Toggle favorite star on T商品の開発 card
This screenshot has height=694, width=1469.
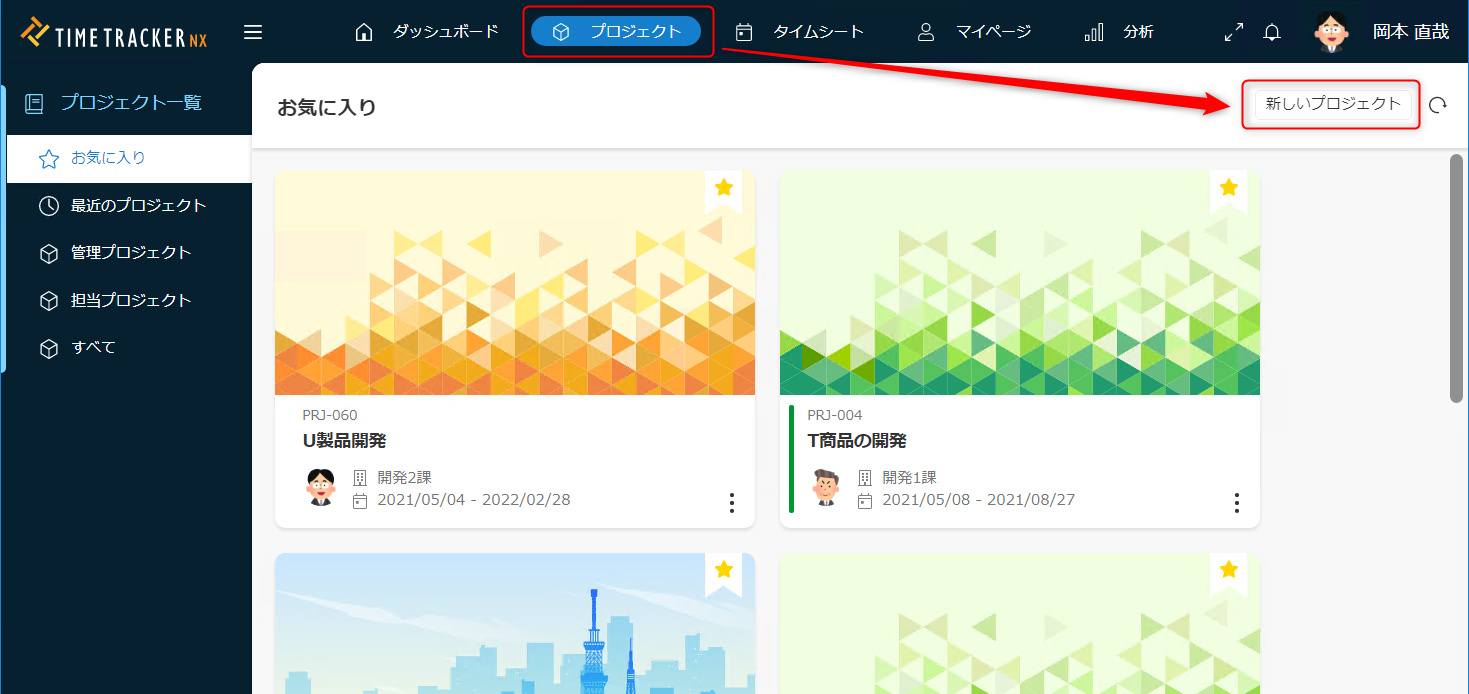(x=1229, y=188)
